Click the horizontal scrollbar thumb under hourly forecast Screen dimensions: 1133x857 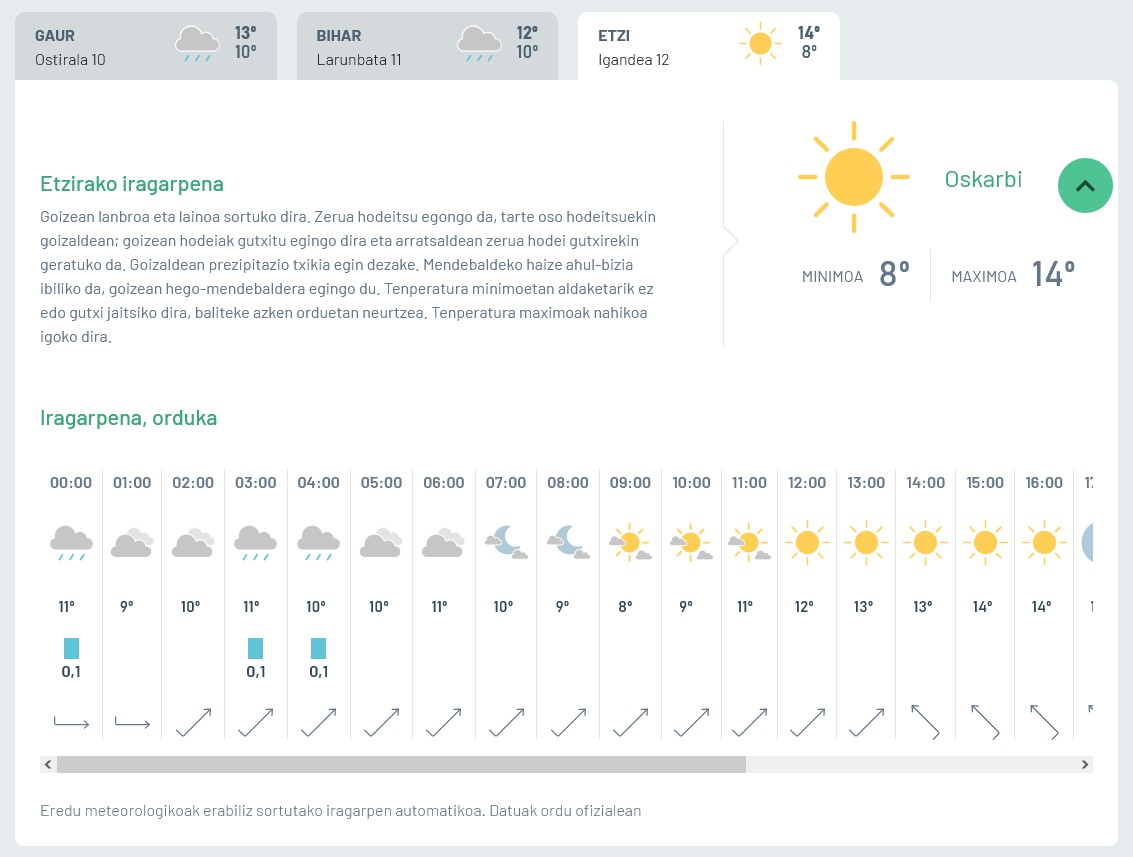point(401,765)
